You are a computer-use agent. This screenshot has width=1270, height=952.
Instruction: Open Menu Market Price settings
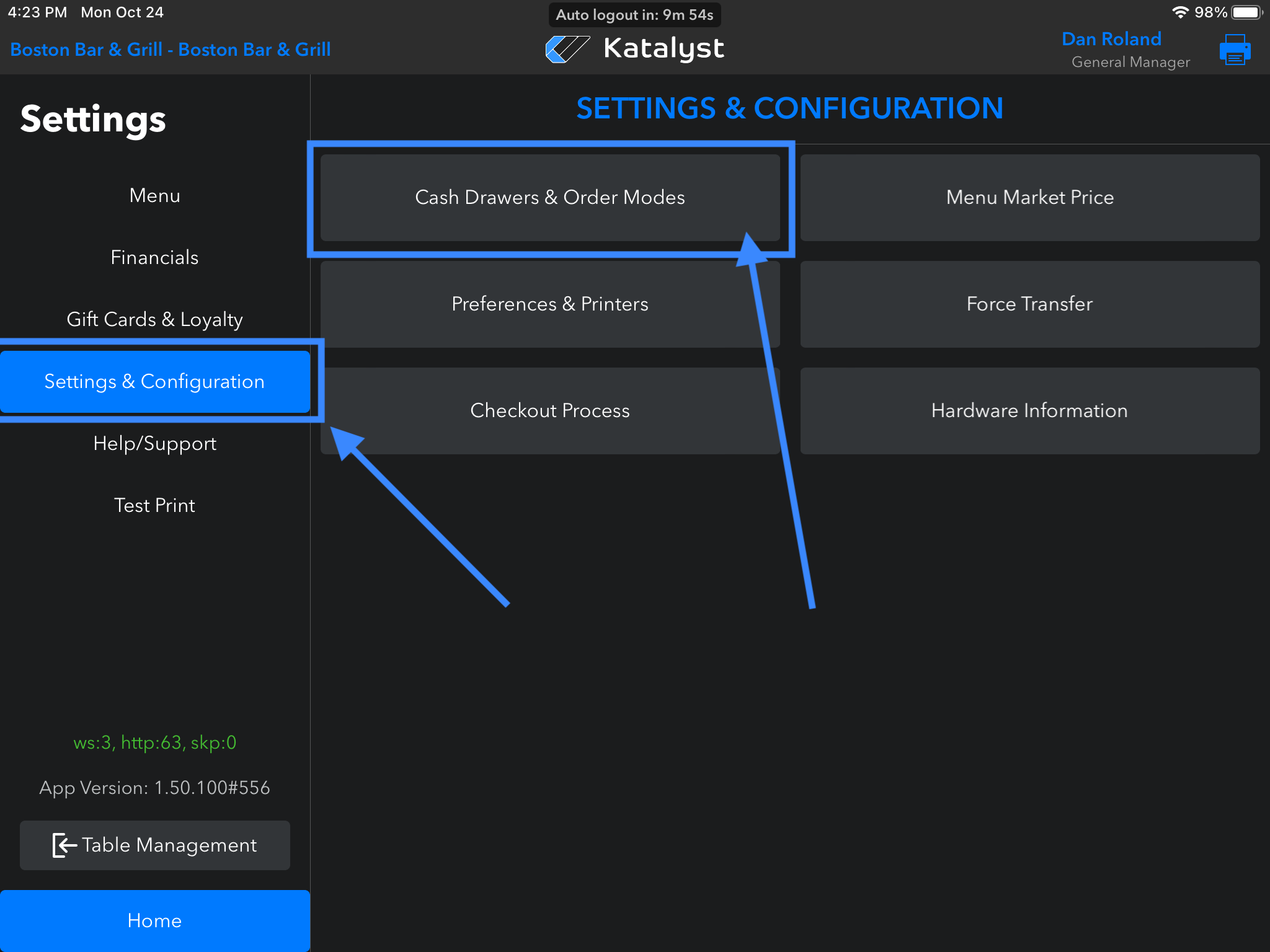[1029, 198]
